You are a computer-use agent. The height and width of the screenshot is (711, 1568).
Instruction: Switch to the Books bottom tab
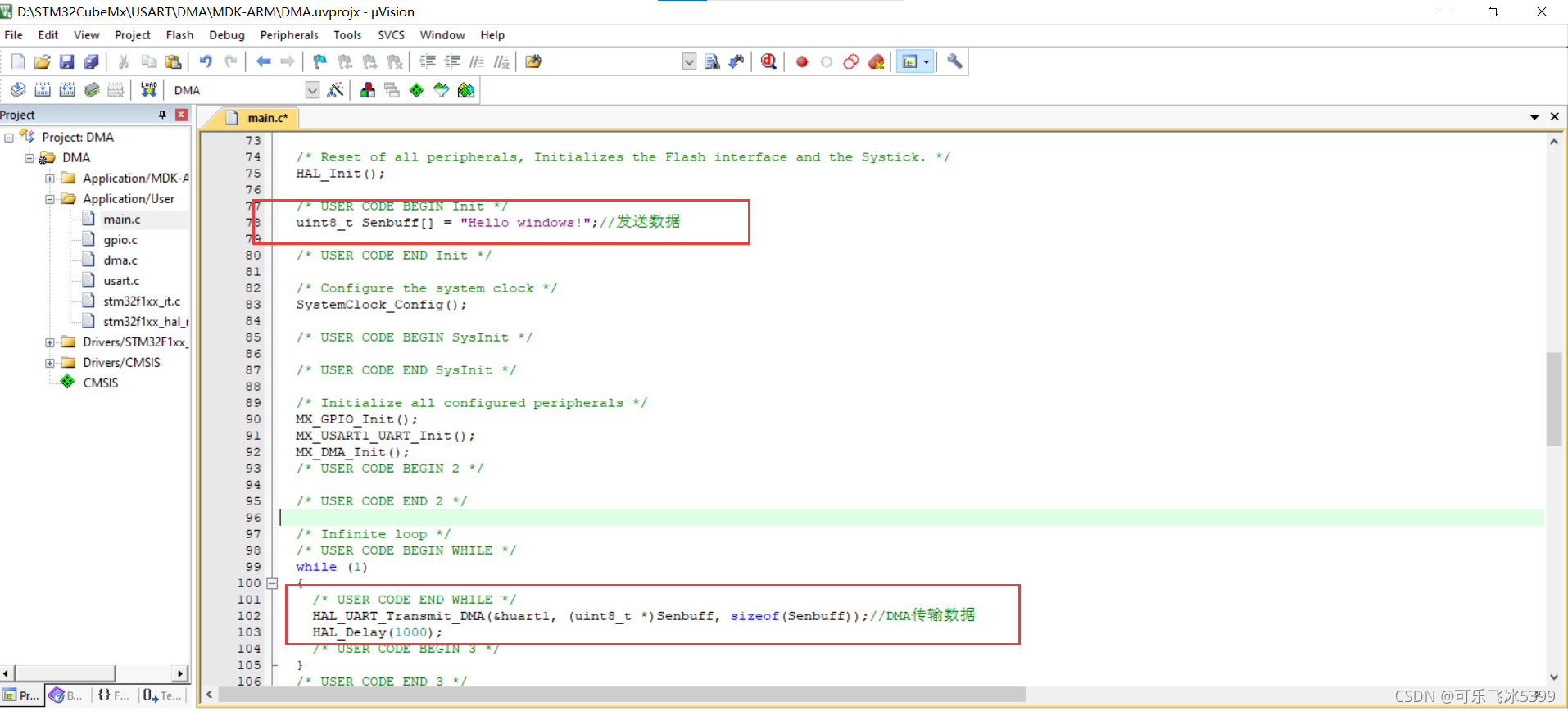[x=66, y=695]
